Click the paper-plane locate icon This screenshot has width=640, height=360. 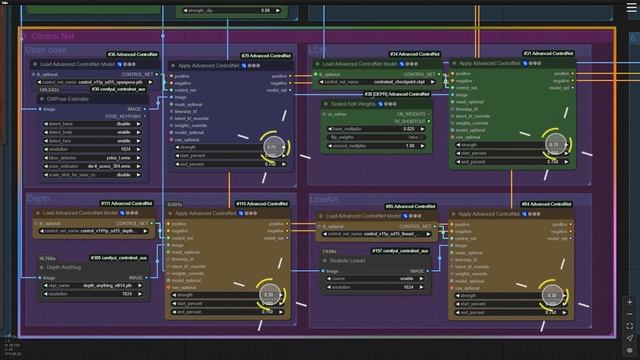(630, 338)
